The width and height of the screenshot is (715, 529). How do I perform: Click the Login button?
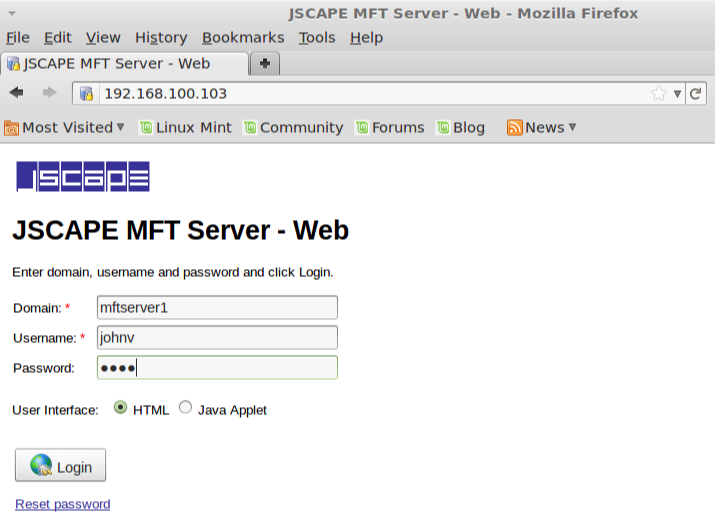point(61,465)
